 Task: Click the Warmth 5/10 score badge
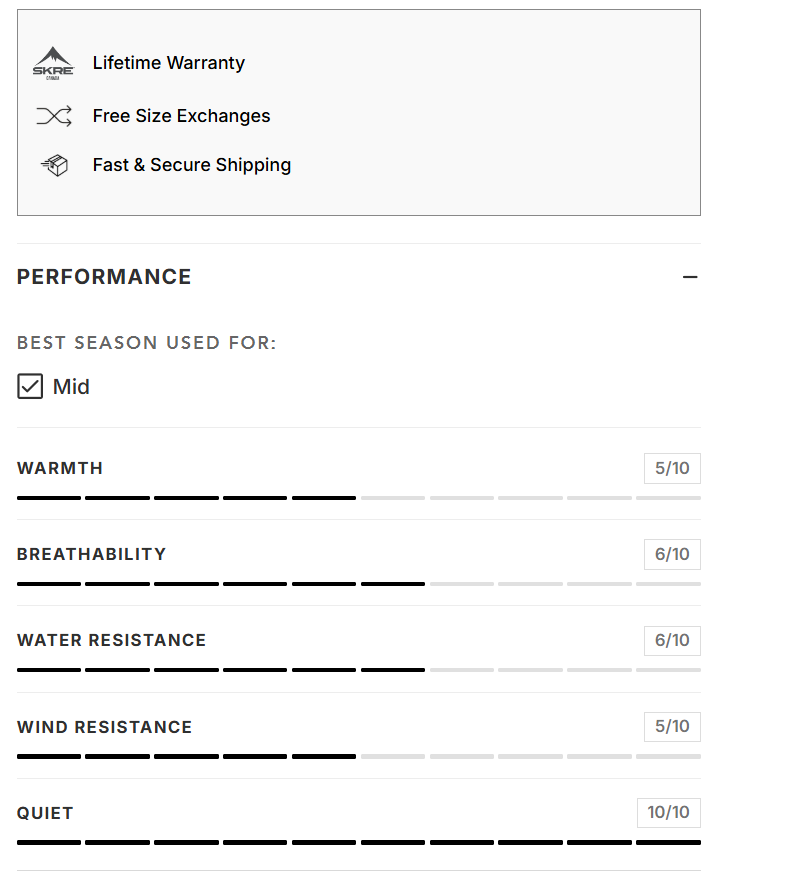click(x=672, y=468)
